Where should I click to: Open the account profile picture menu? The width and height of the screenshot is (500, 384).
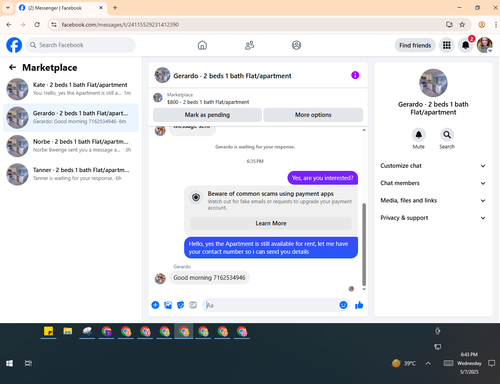point(485,45)
